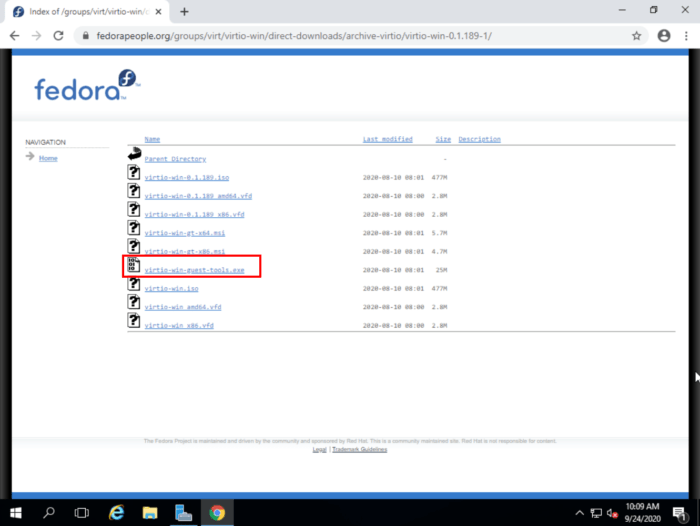Click the file icon beside virtio-win-0.1.189_amd64.vfd
The image size is (700, 526).
[x=133, y=191]
